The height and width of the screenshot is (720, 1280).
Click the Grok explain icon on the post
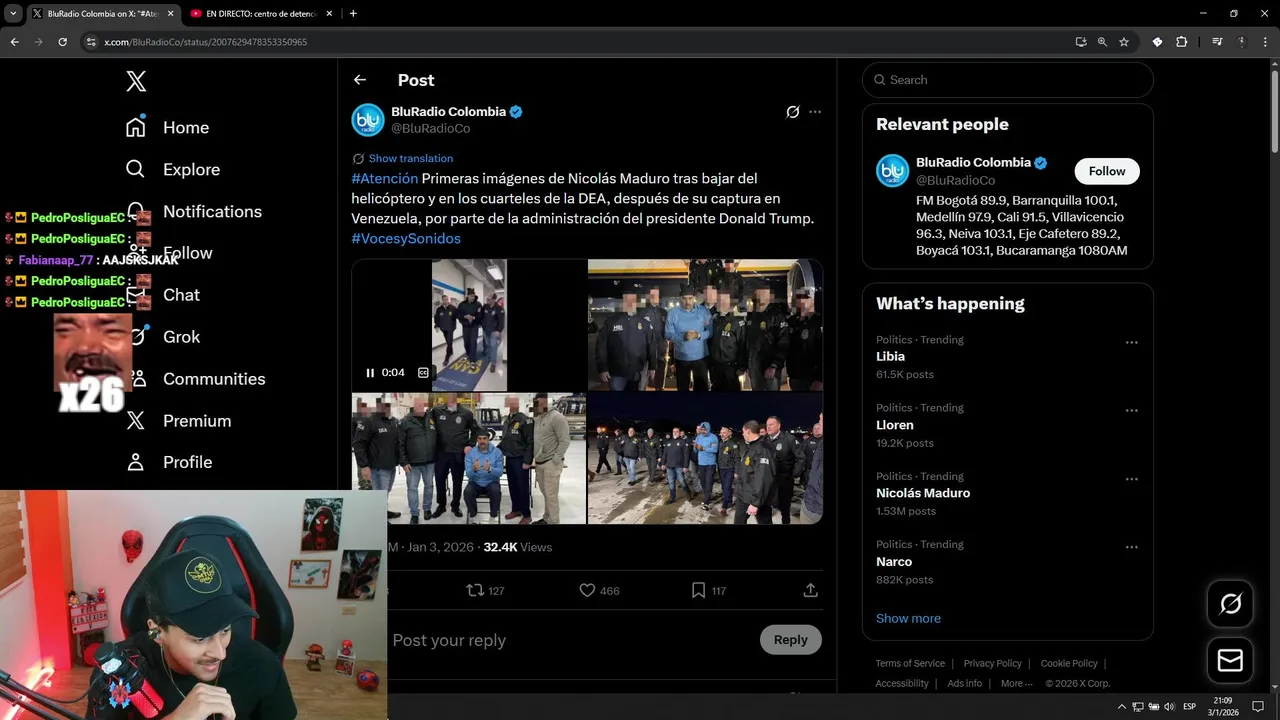(793, 112)
